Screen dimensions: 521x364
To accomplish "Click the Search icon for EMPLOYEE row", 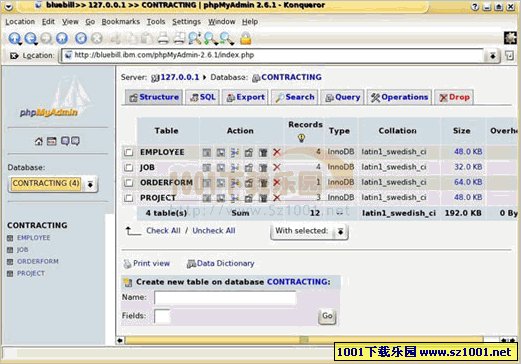I will [x=221, y=153].
